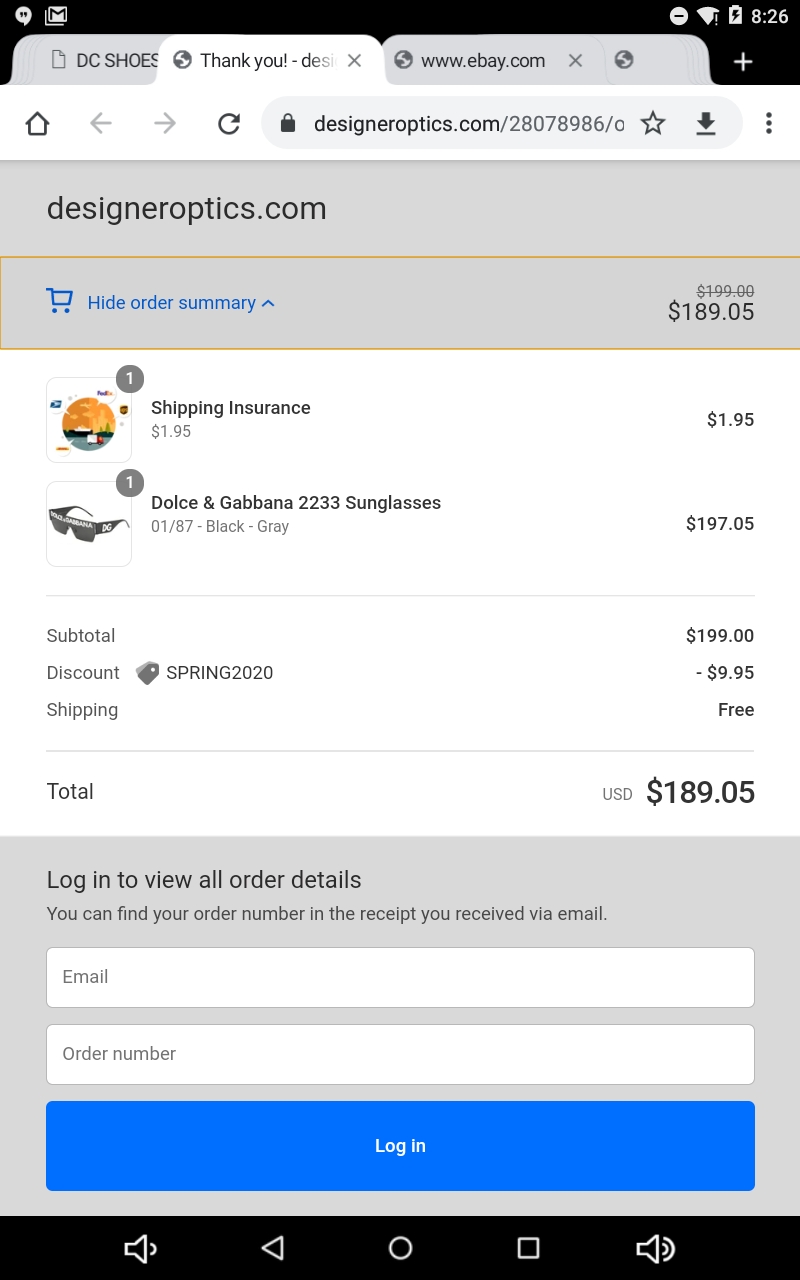The height and width of the screenshot is (1280, 800).
Task: Reload the page
Action: tap(229, 123)
